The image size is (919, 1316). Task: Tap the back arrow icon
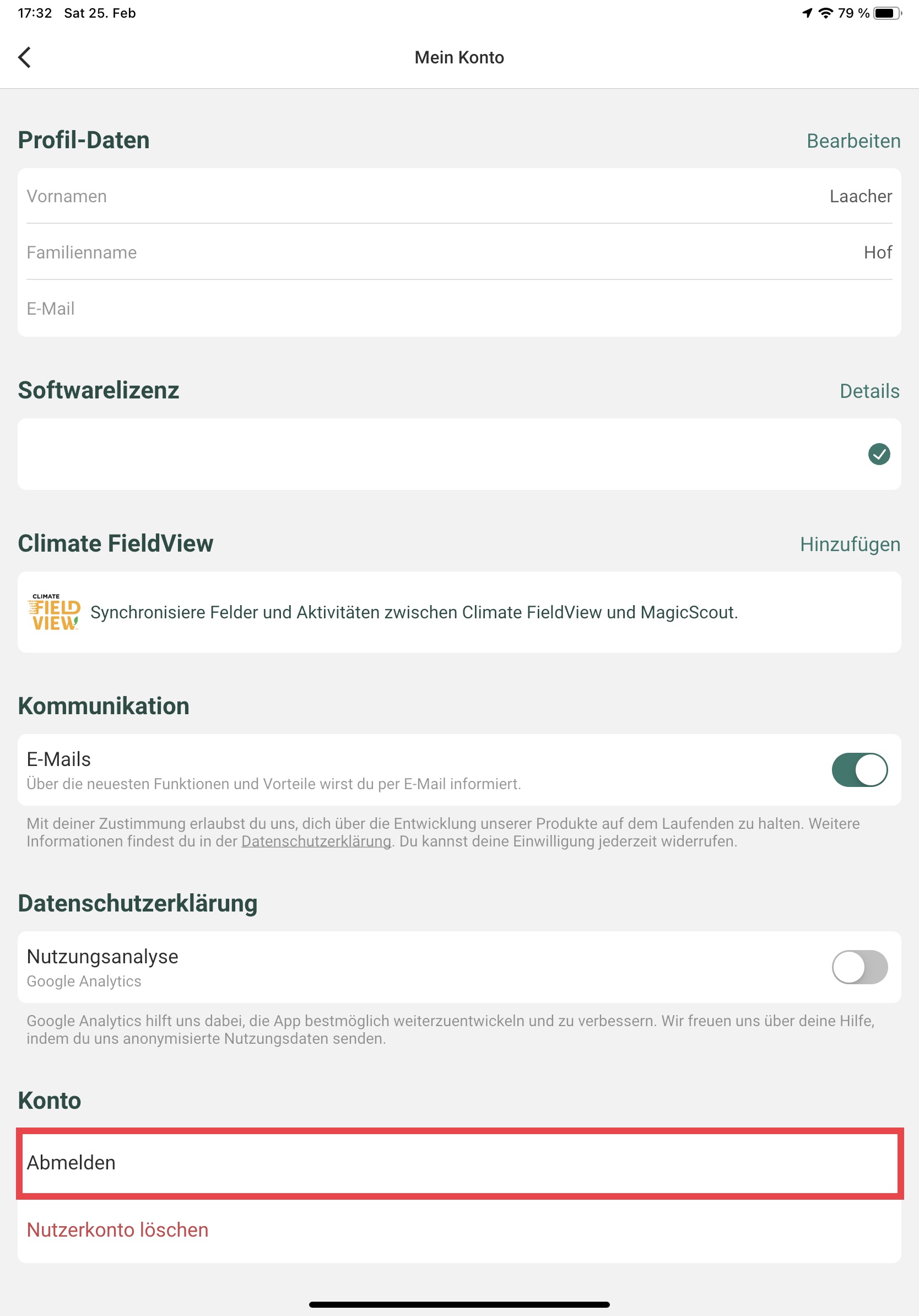pos(25,57)
